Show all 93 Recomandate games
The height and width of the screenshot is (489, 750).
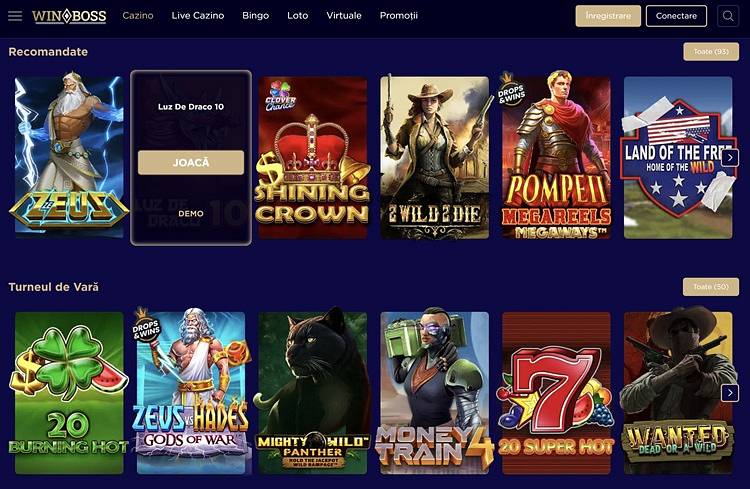point(711,52)
